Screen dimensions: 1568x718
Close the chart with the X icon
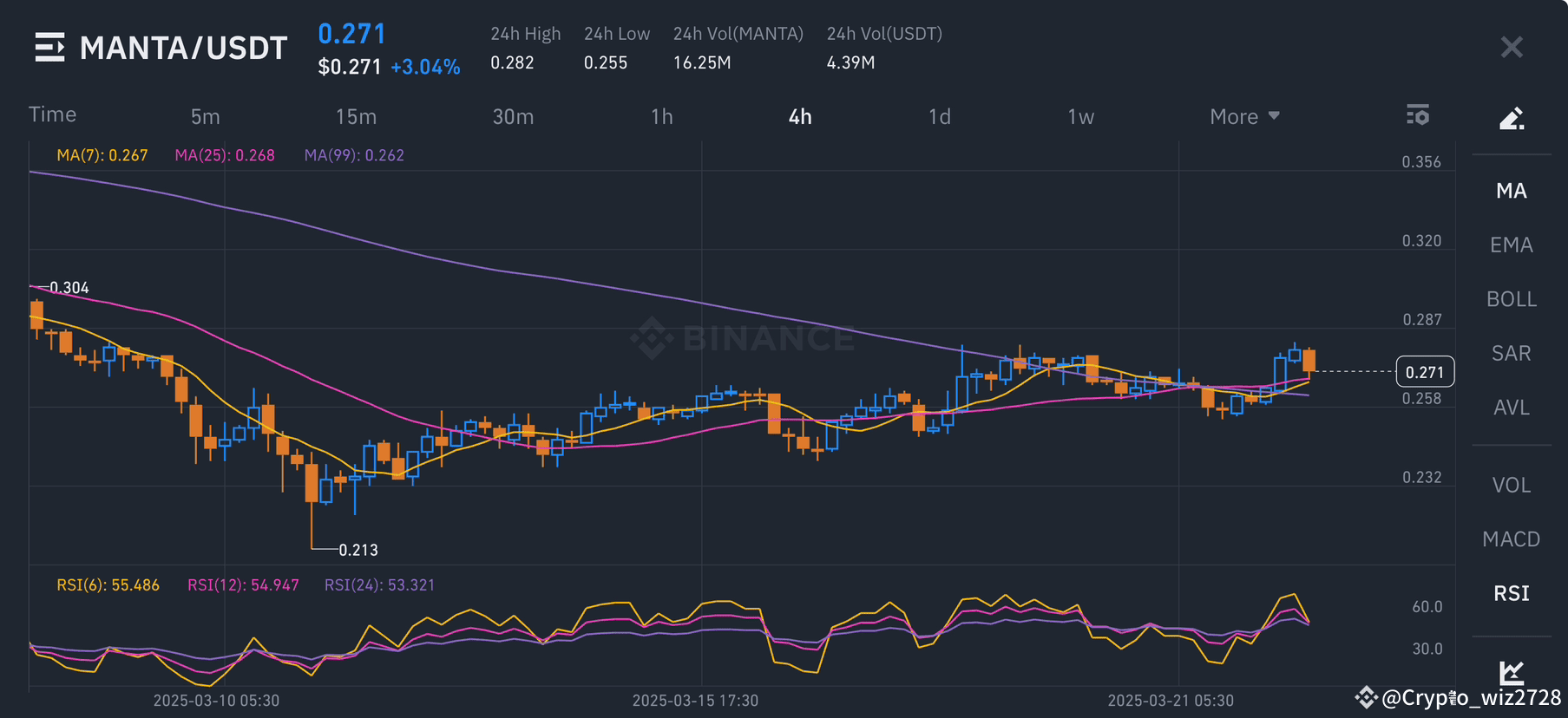pos(1512,47)
